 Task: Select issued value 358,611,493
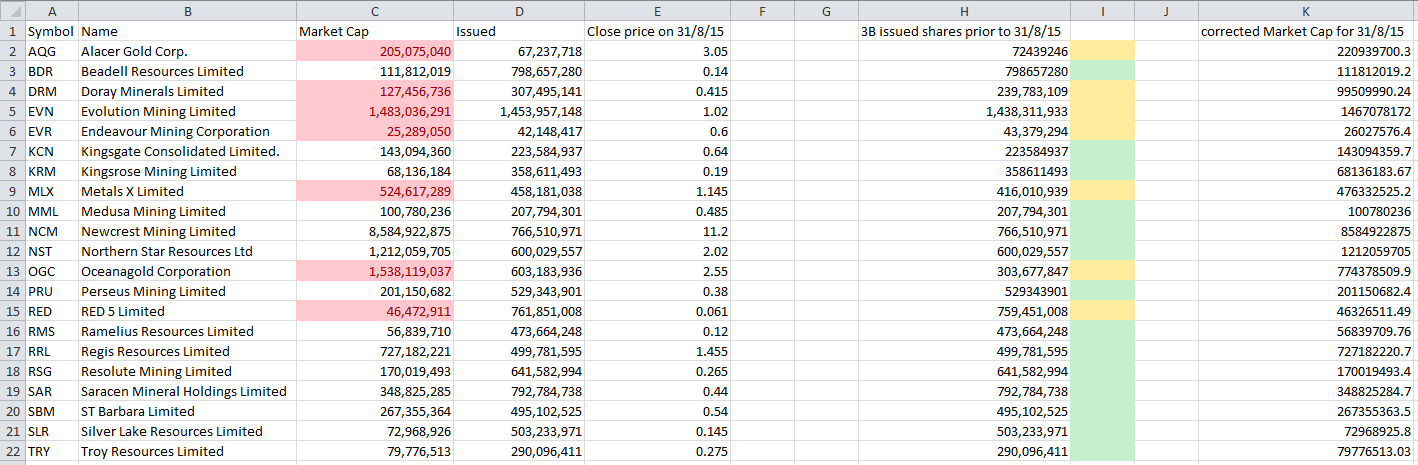518,171
